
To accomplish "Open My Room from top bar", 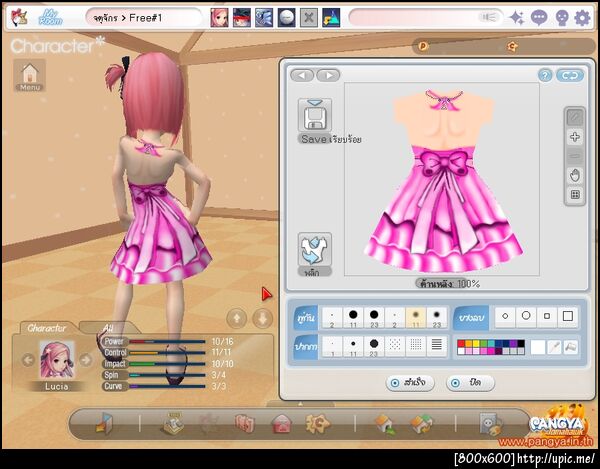I will pyautogui.click(x=50, y=18).
